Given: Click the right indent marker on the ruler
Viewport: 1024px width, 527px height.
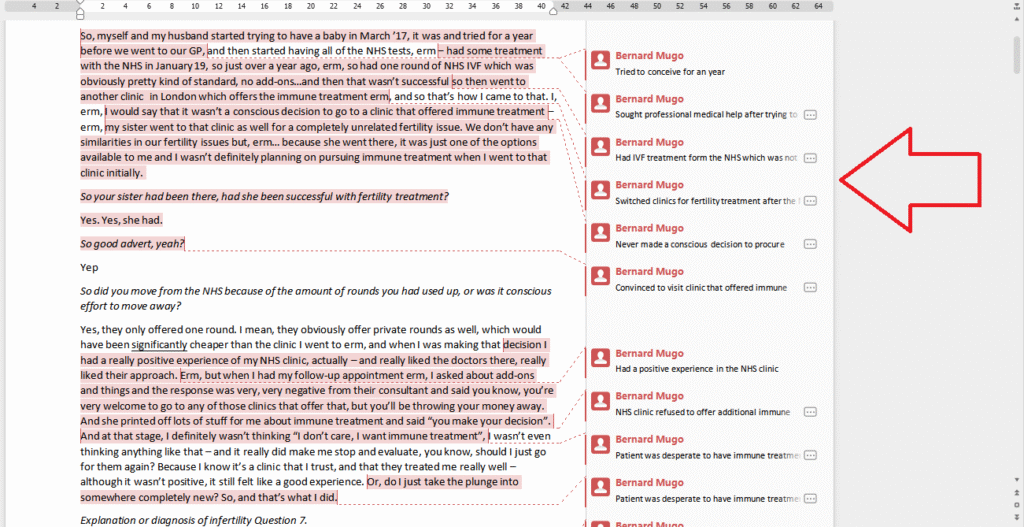Looking at the screenshot, I should point(553,11).
